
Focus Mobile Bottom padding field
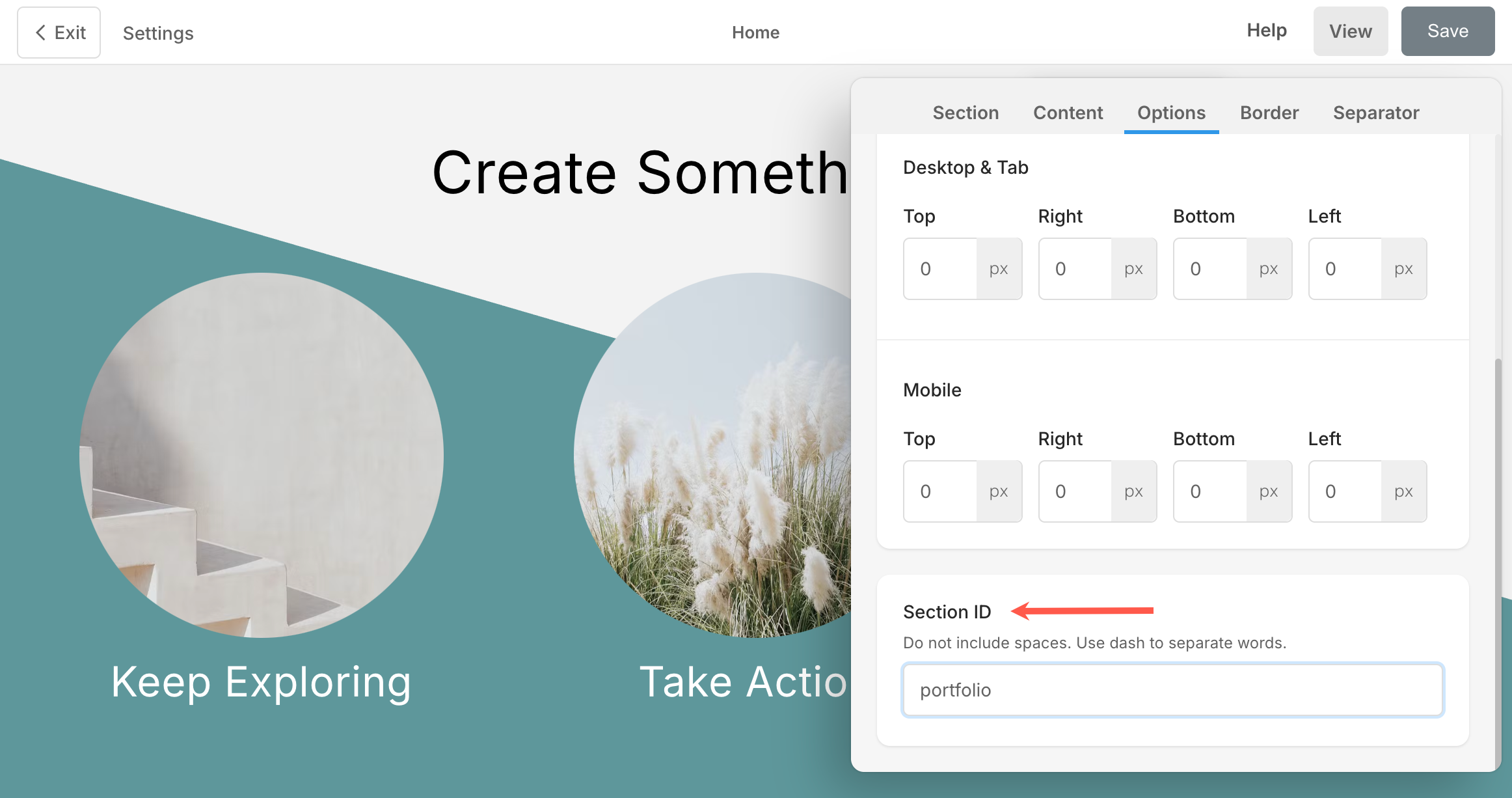coord(1210,491)
